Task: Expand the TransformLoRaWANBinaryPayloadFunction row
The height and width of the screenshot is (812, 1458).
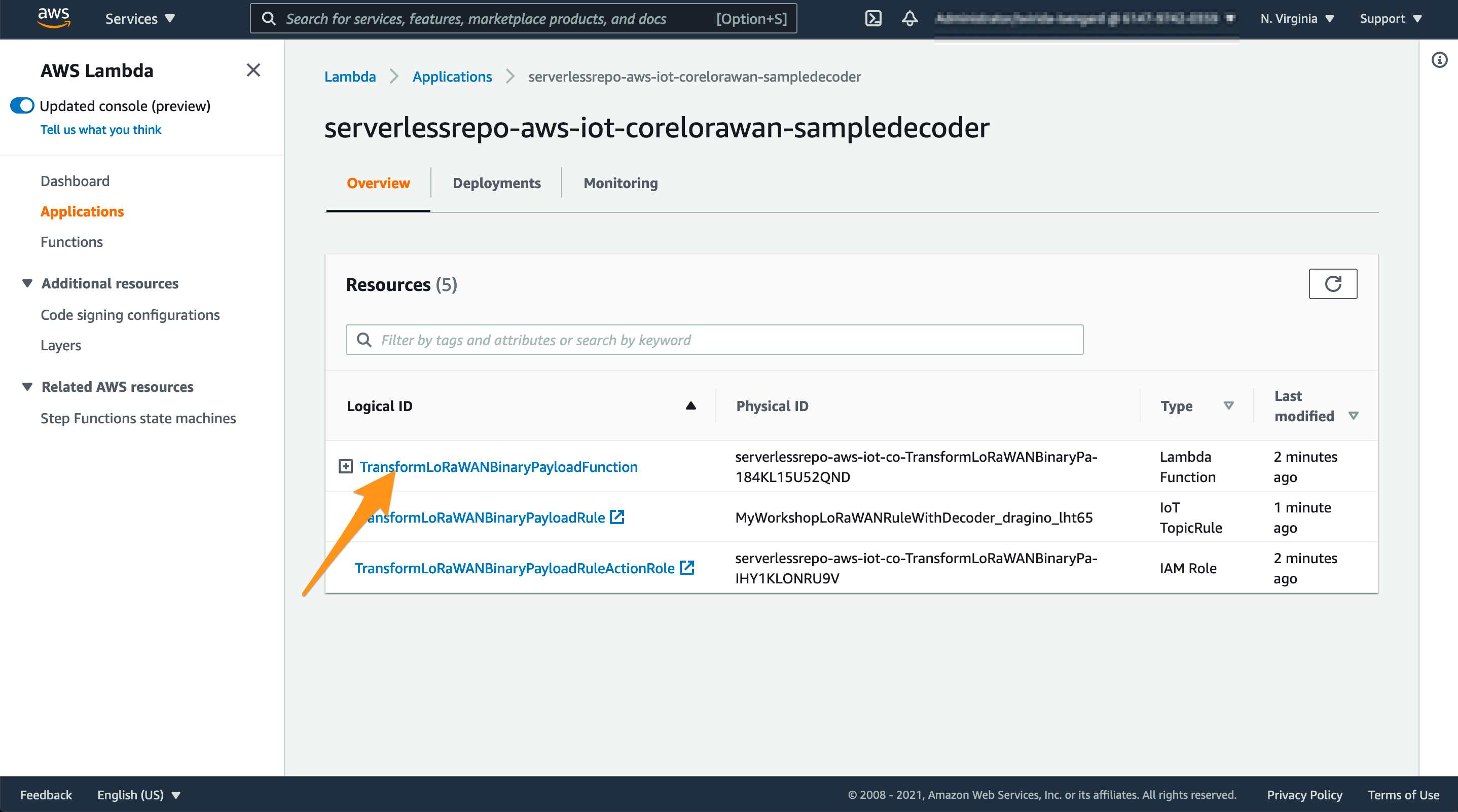Action: (x=345, y=466)
